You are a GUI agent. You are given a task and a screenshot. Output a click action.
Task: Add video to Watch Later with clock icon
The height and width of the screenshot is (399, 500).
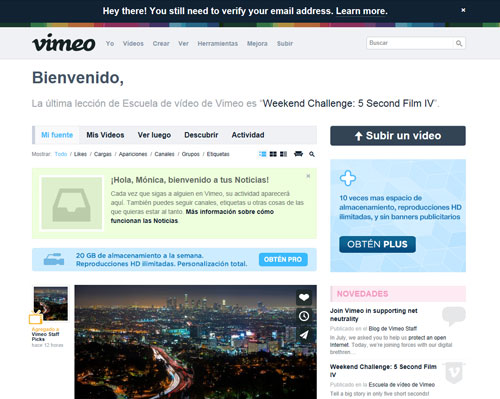point(304,316)
